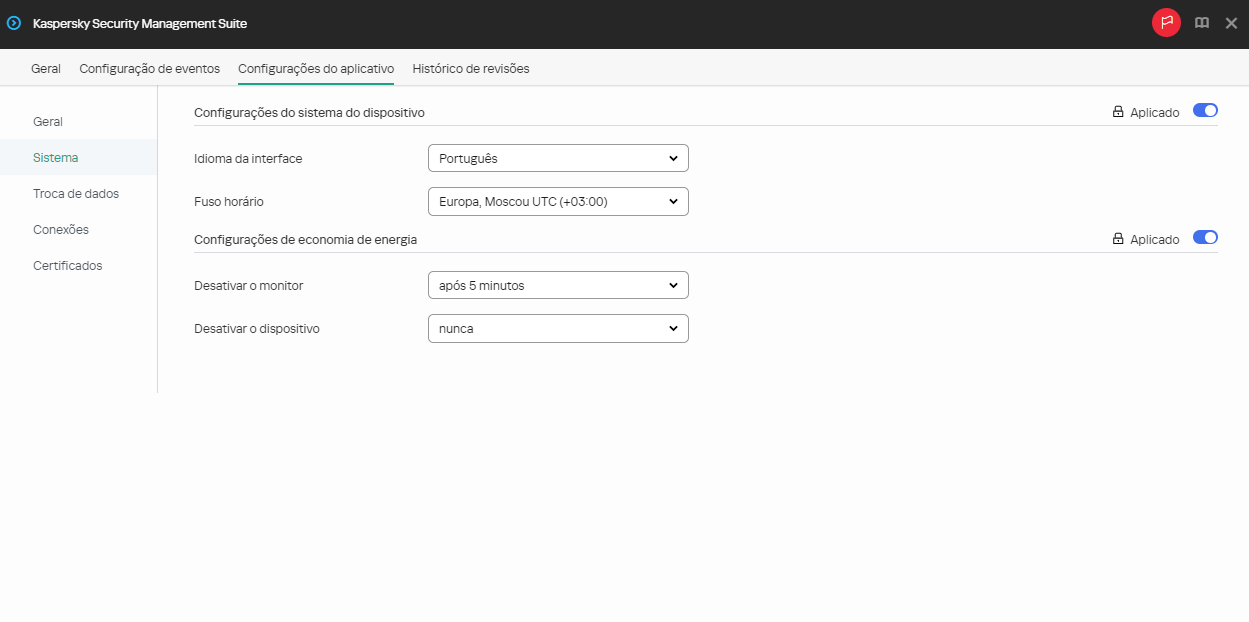Open the Desativar o dispositivo dropdown
The height and width of the screenshot is (622, 1249).
click(x=557, y=328)
